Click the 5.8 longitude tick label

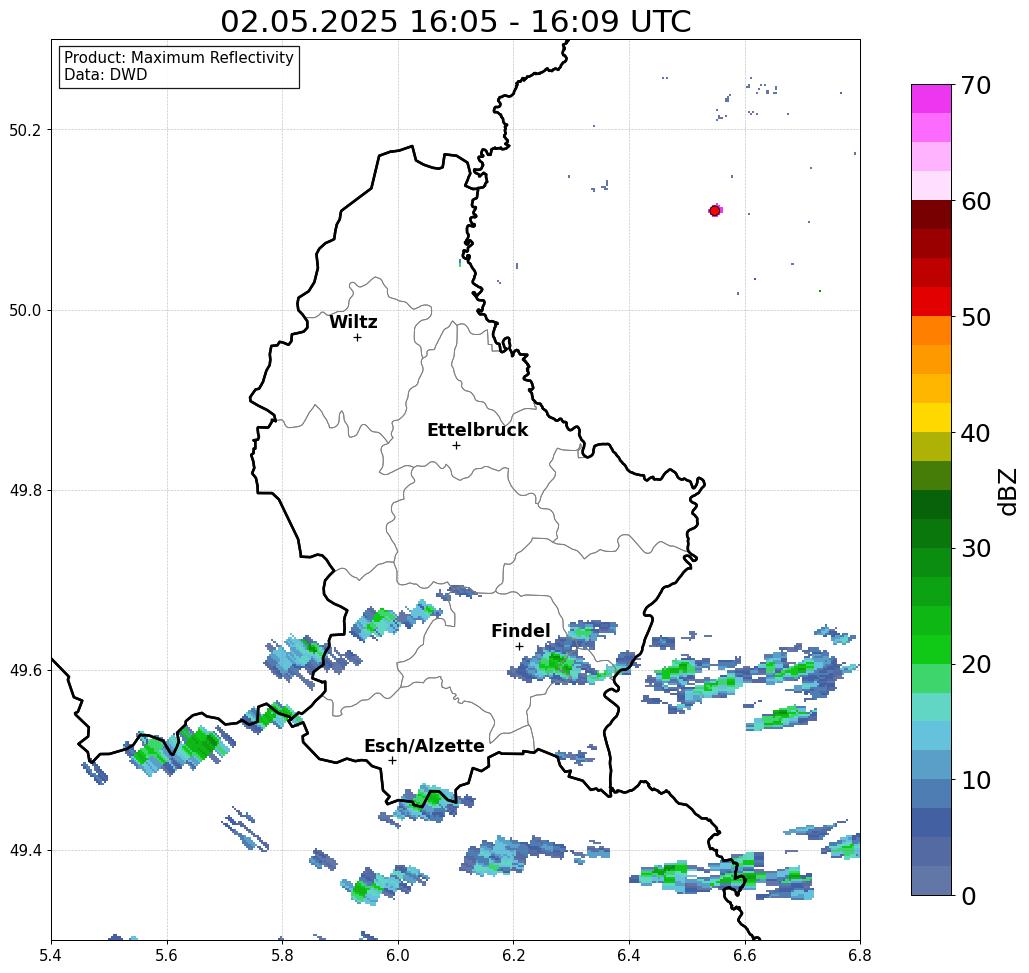(x=282, y=955)
